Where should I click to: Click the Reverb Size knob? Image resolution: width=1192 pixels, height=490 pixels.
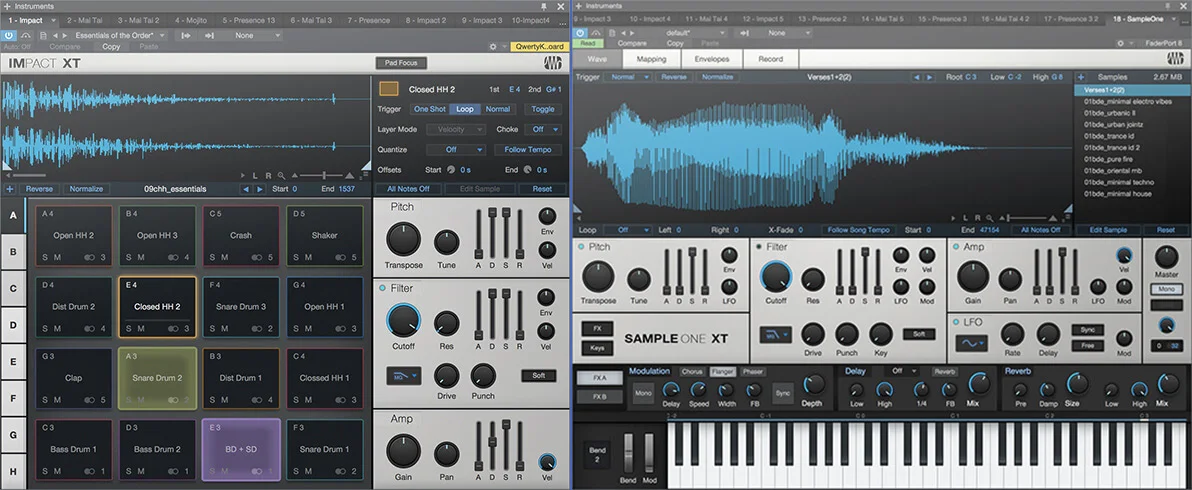pos(1076,384)
